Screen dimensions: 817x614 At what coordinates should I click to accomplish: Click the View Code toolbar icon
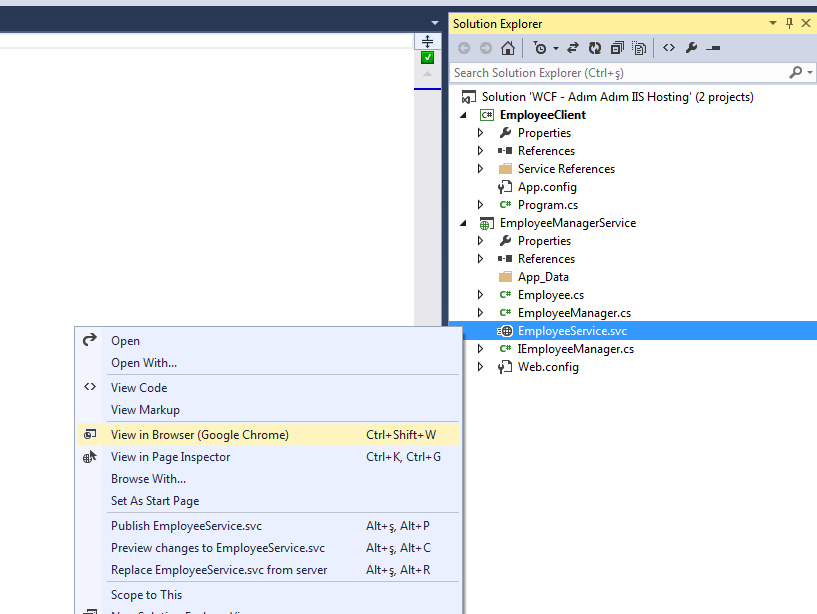pyautogui.click(x=669, y=48)
